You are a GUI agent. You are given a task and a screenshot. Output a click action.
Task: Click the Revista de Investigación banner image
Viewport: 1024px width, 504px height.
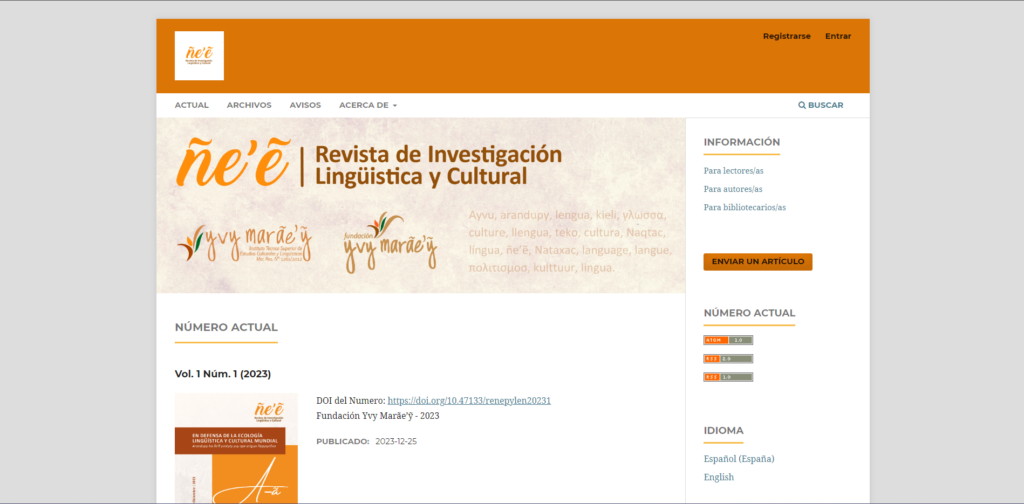pyautogui.click(x=420, y=205)
